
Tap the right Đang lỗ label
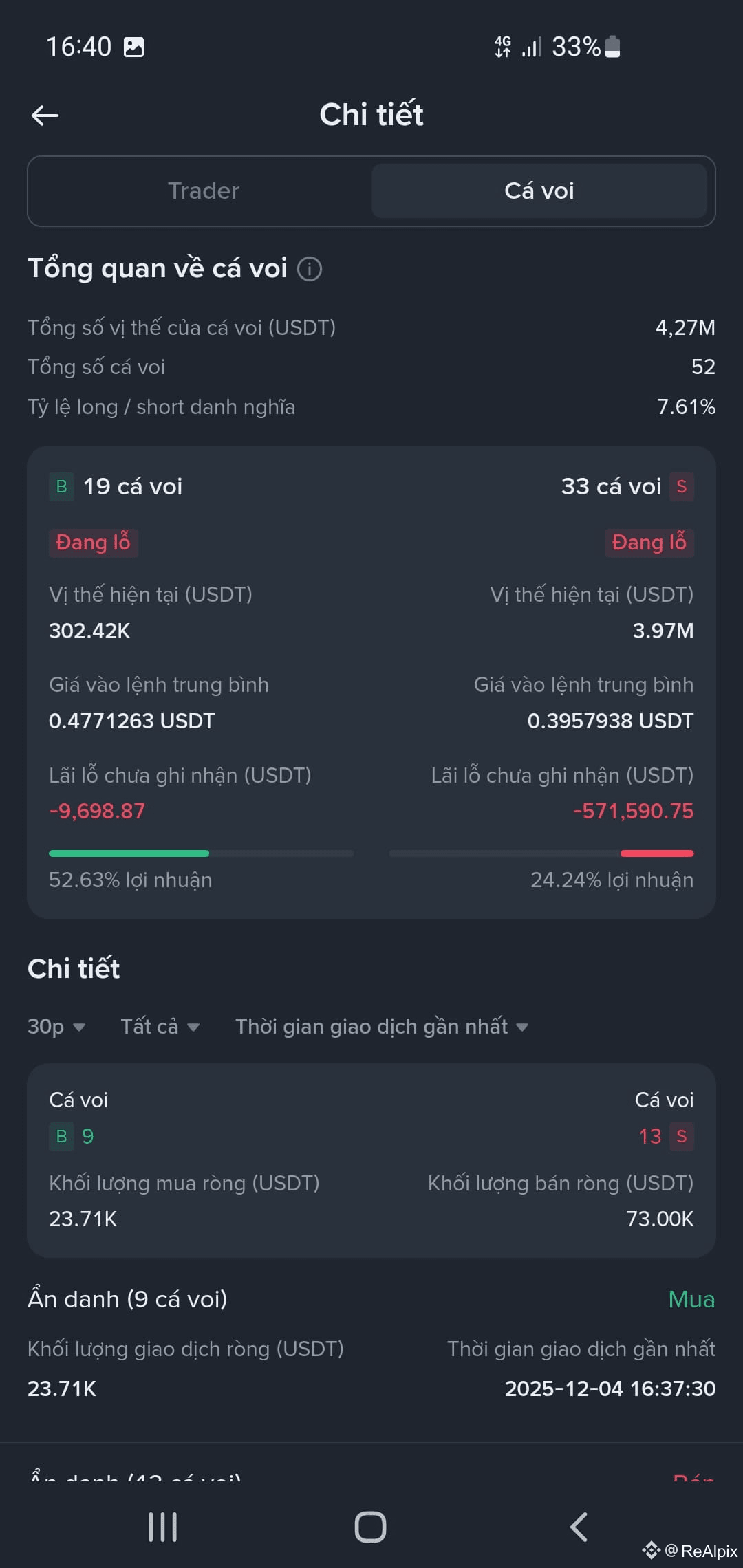[x=649, y=543]
